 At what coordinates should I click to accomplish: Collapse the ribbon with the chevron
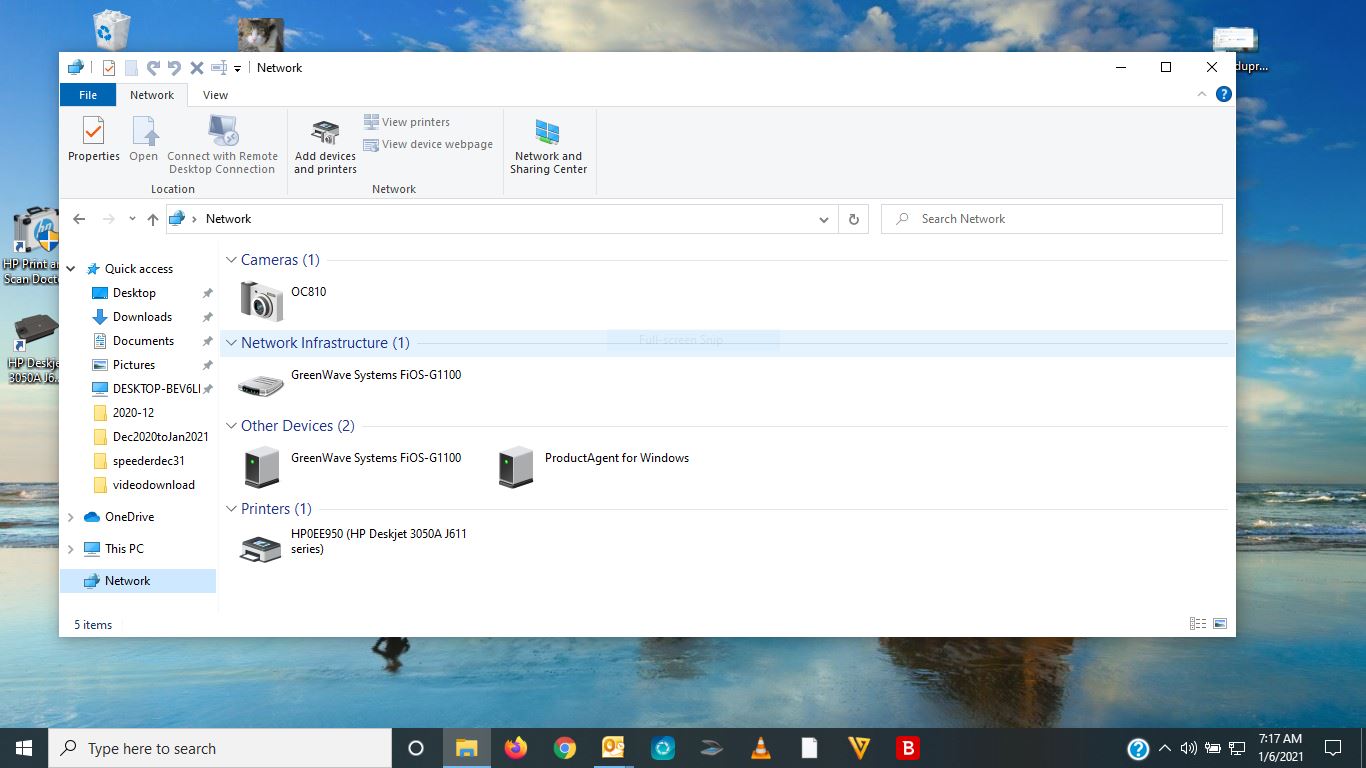[1202, 94]
